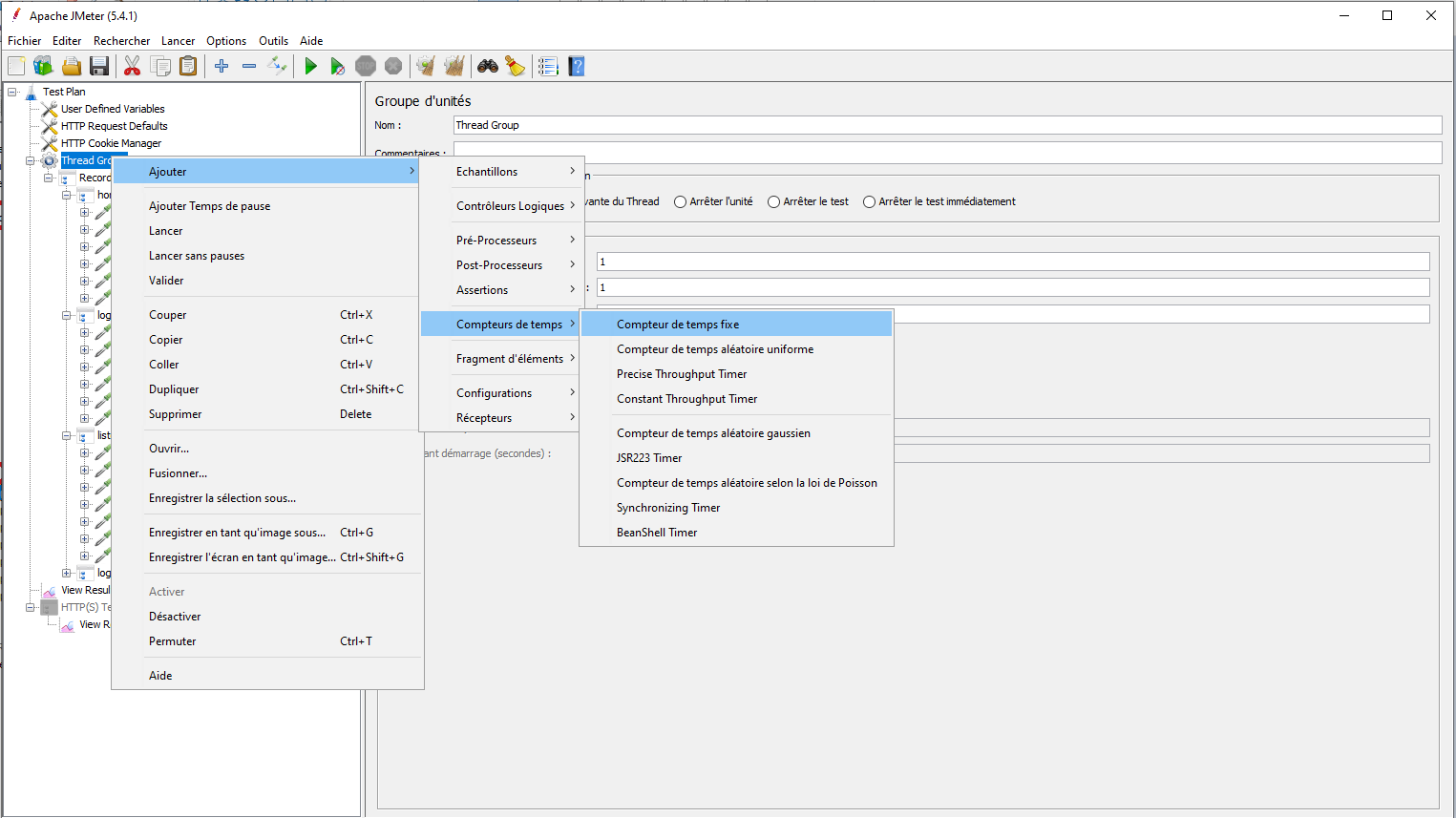Click the Cut scissors toolbar icon
This screenshot has height=818, width=1456.
tap(133, 66)
